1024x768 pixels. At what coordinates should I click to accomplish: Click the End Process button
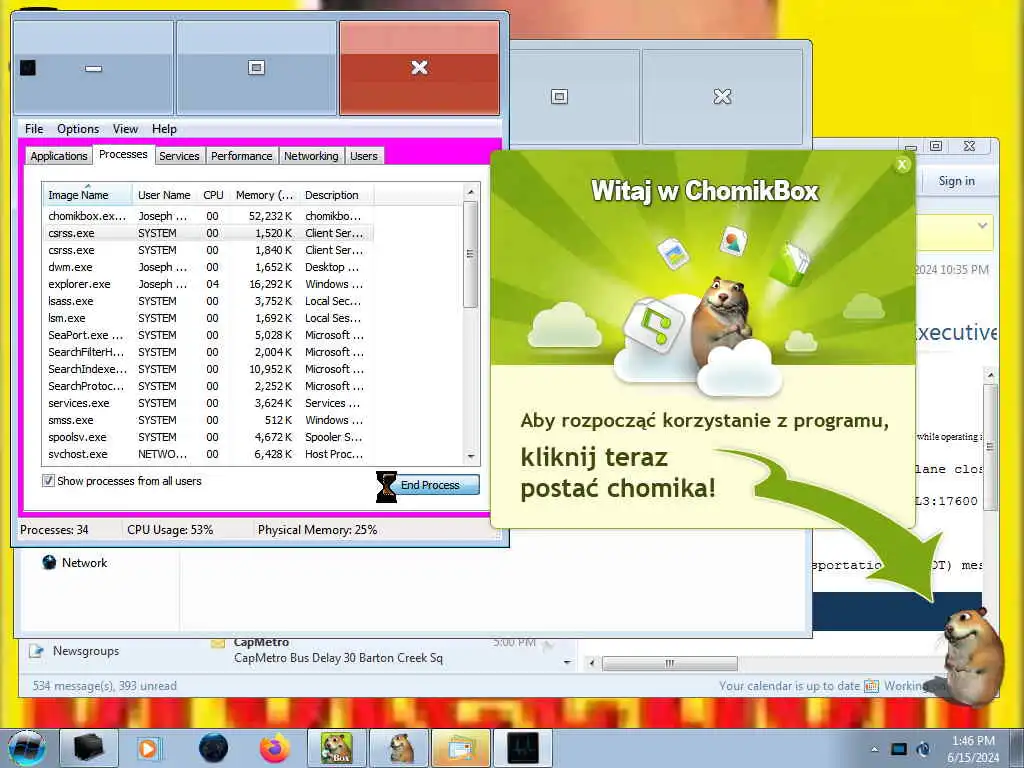pos(430,485)
